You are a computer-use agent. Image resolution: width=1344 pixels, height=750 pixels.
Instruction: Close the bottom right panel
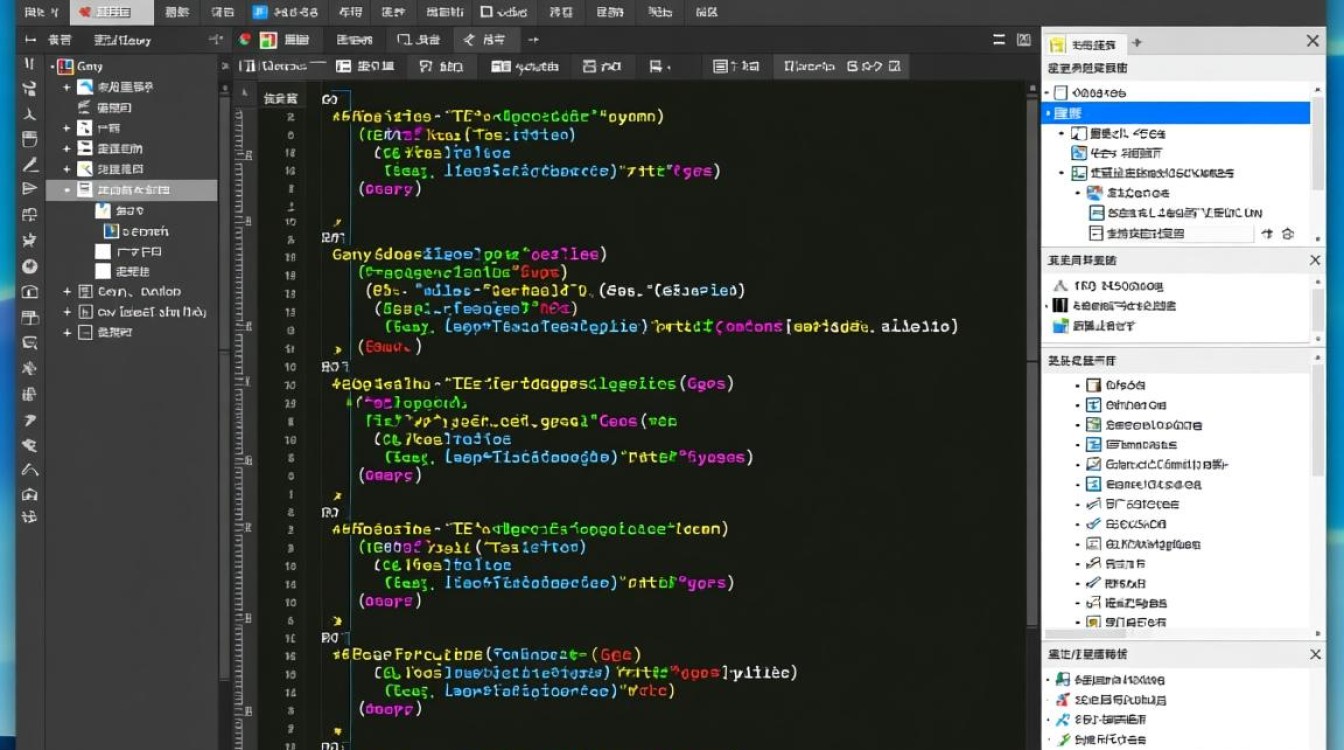click(1316, 654)
